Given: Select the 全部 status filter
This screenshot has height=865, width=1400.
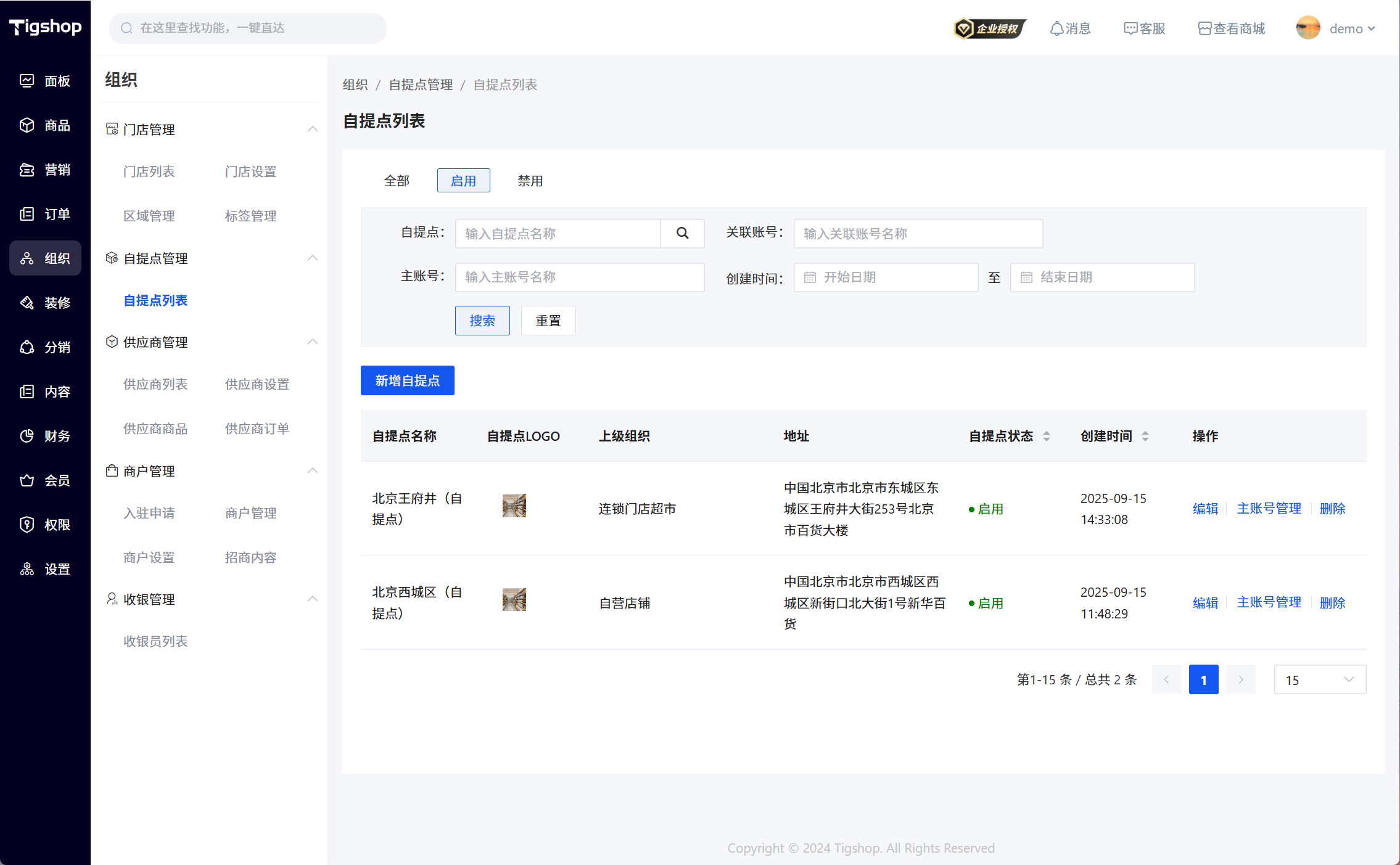Looking at the screenshot, I should [397, 181].
